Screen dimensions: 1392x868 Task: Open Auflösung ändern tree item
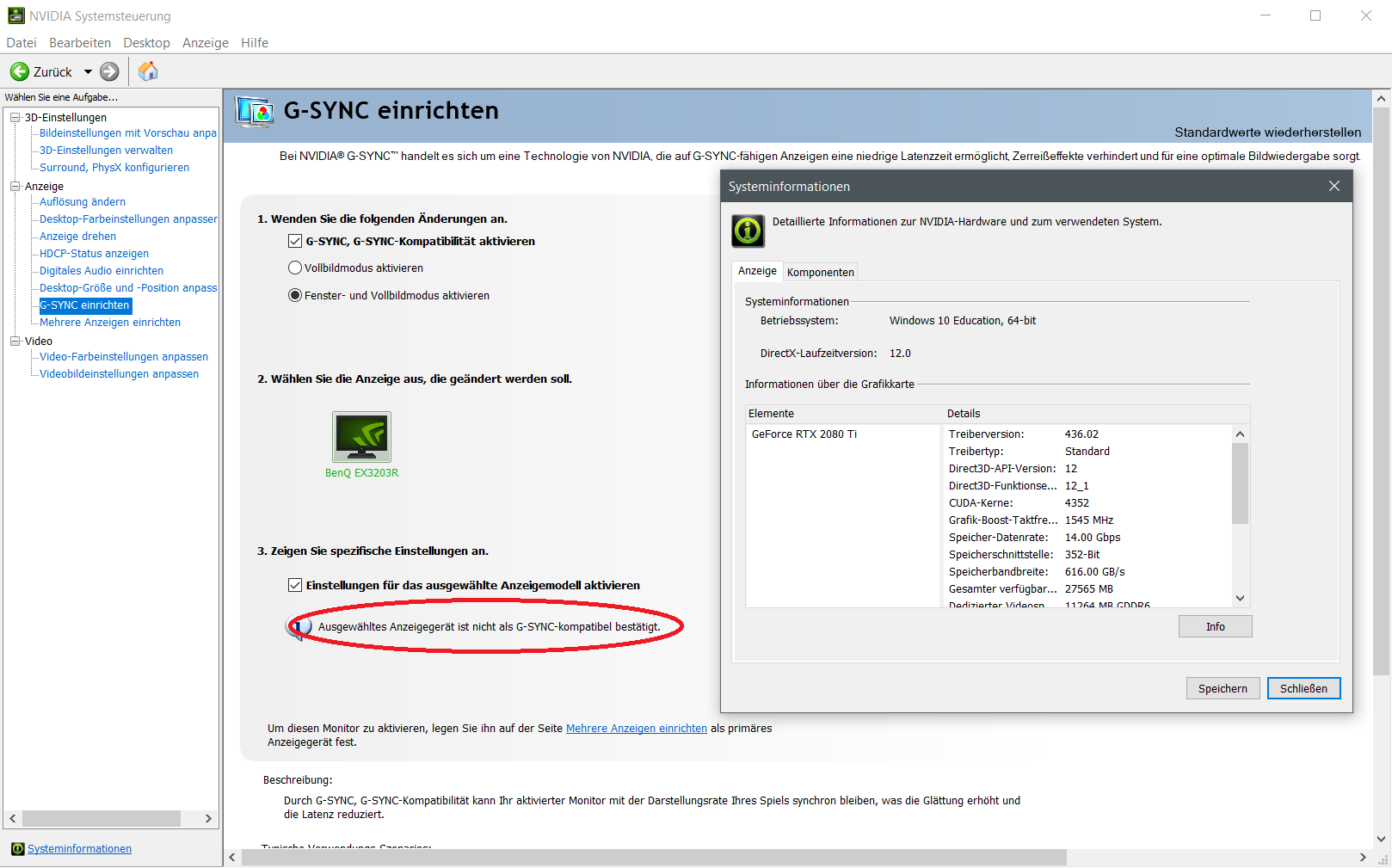(83, 202)
